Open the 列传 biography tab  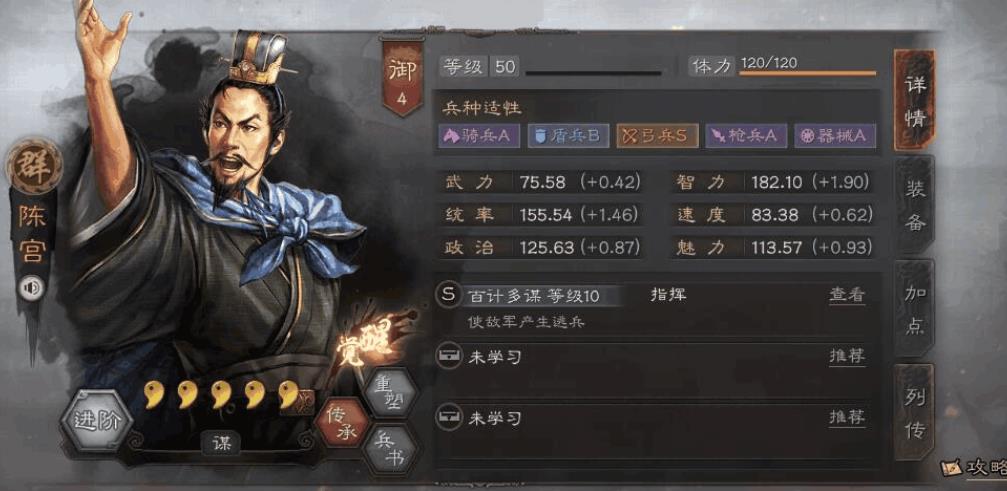(x=915, y=413)
